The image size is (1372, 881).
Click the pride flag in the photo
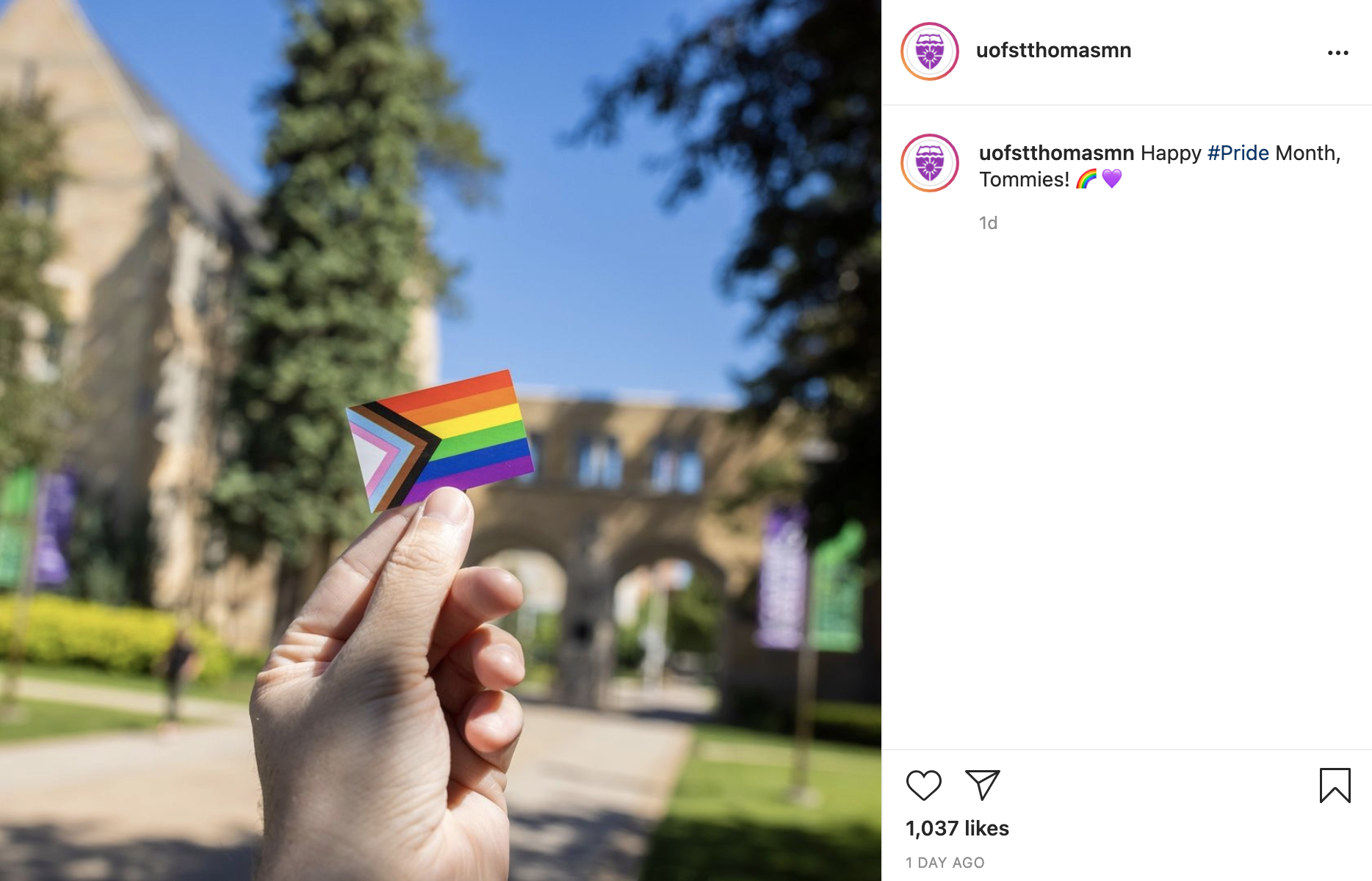click(x=439, y=440)
